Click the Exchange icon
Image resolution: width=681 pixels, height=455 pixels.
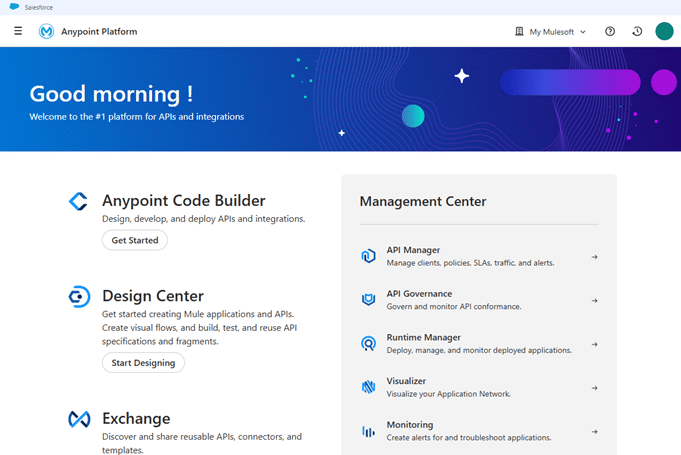click(x=78, y=418)
